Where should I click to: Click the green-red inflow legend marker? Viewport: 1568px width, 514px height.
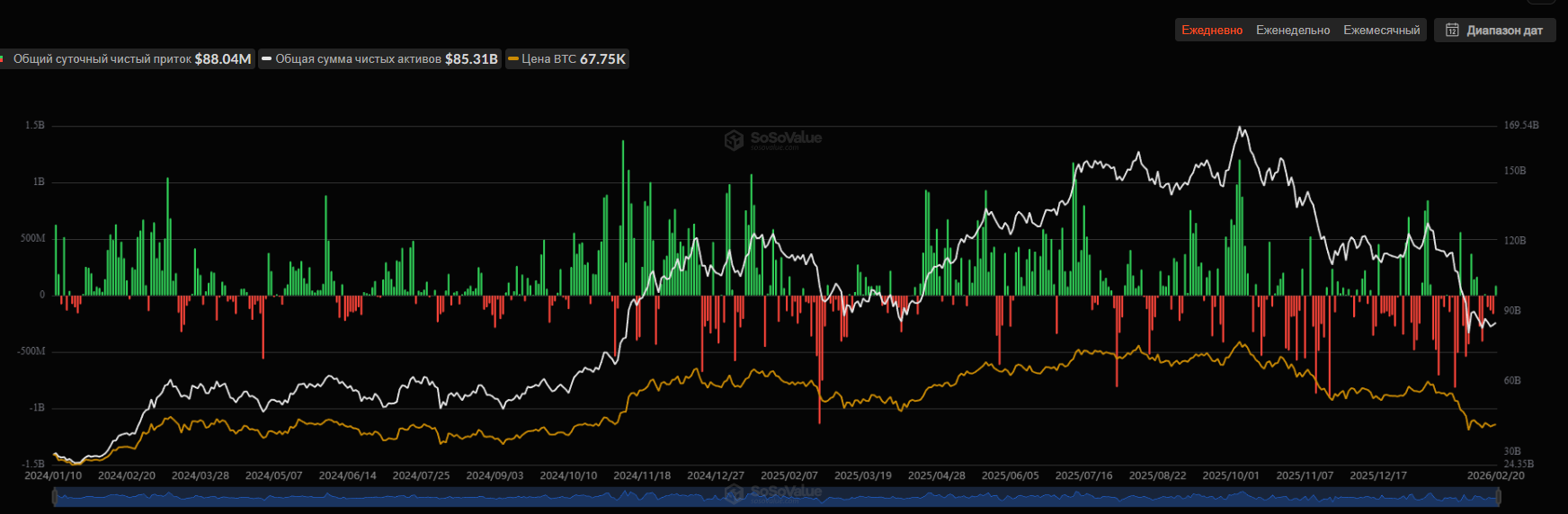[x=3, y=59]
